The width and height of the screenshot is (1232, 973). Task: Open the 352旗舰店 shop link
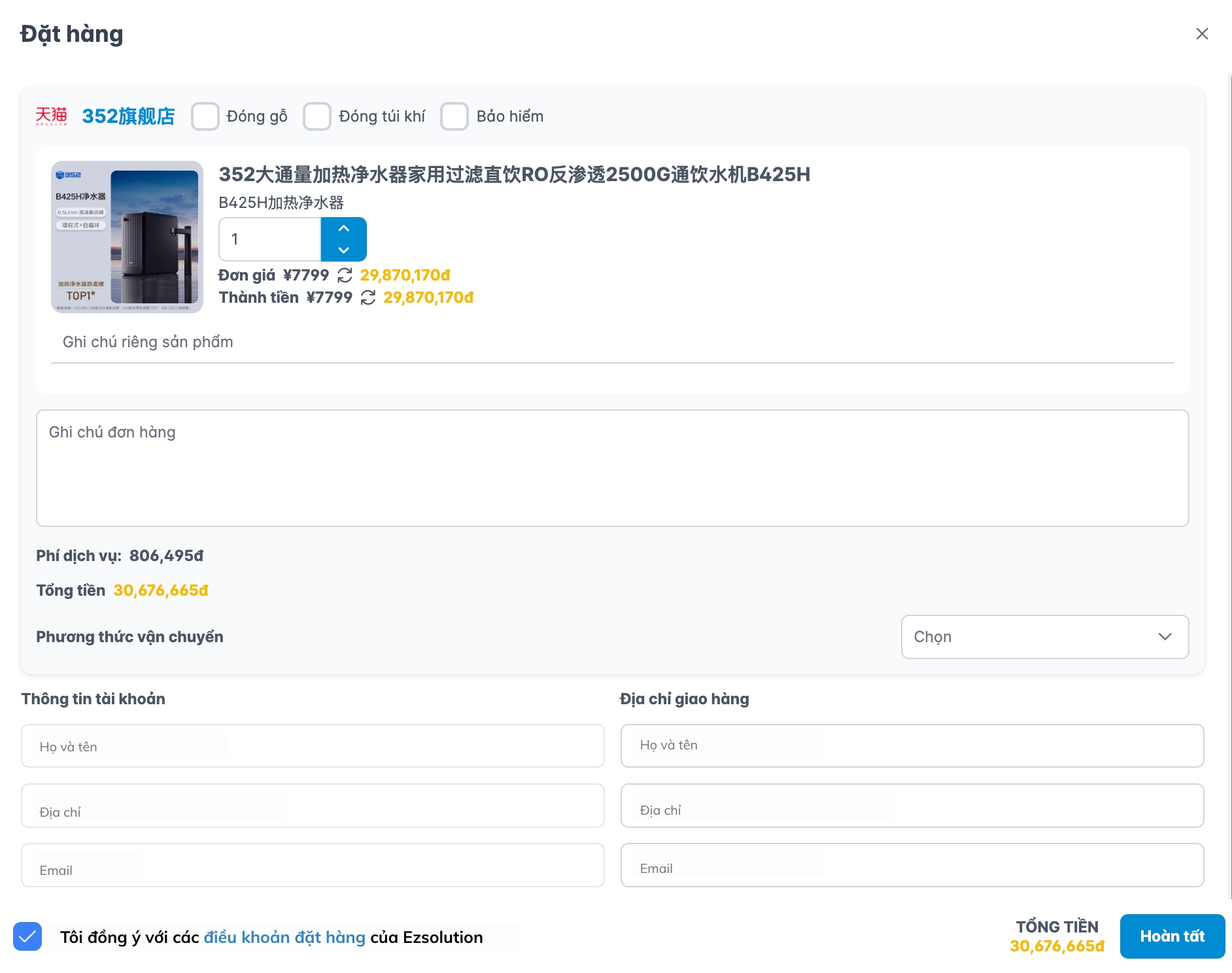point(128,116)
